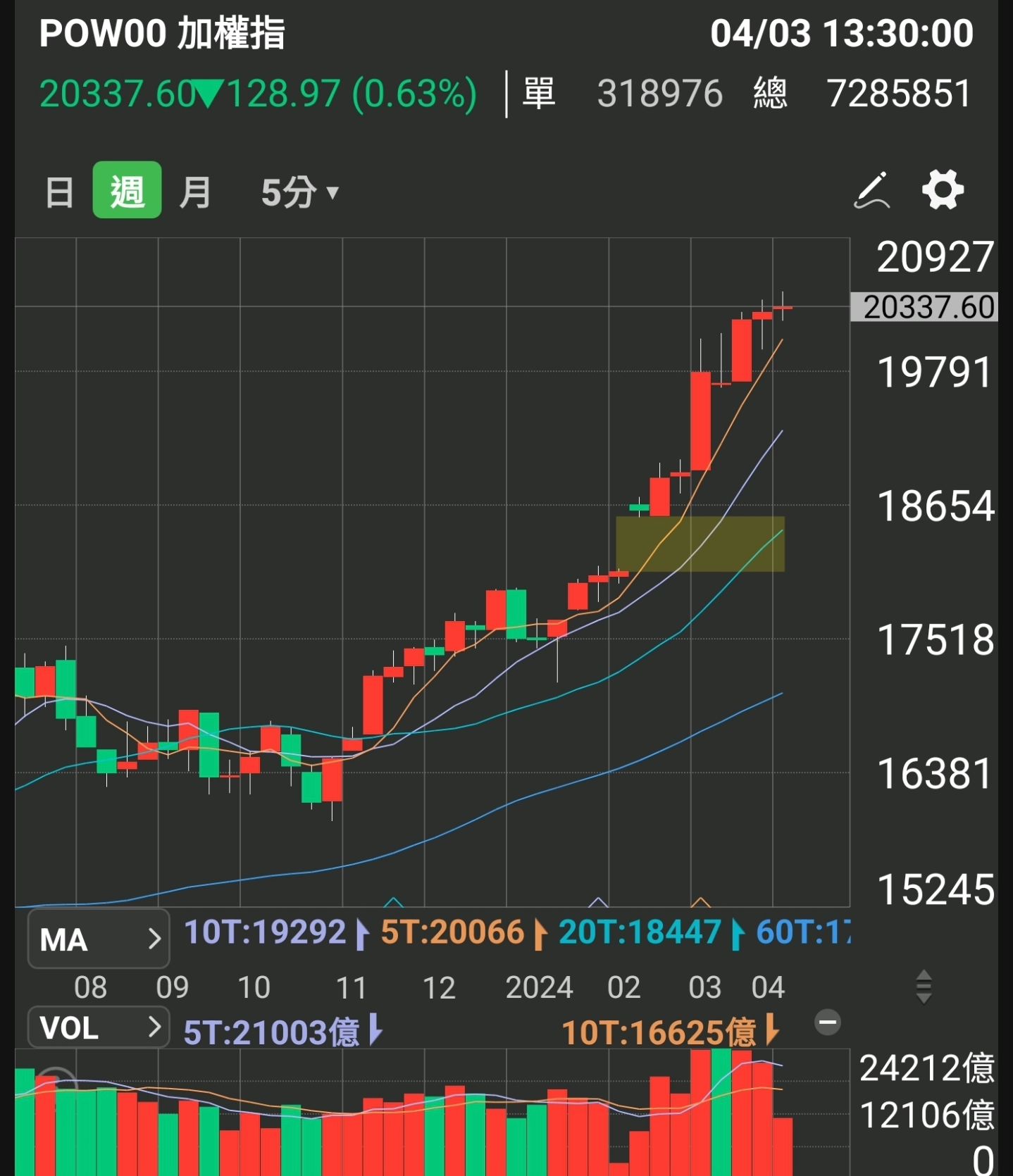
Task: Click the 2024 date axis label
Action: [540, 987]
